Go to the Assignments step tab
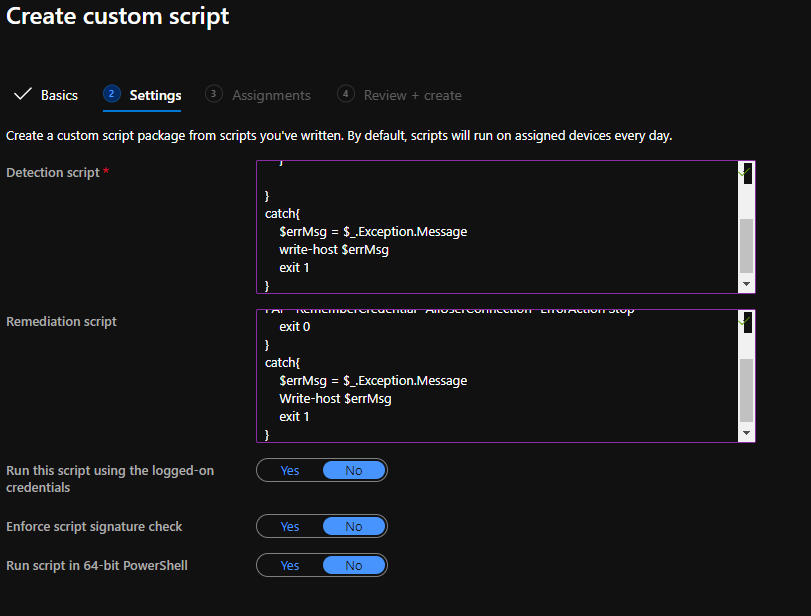Image resolution: width=811 pixels, height=616 pixels. click(x=271, y=95)
